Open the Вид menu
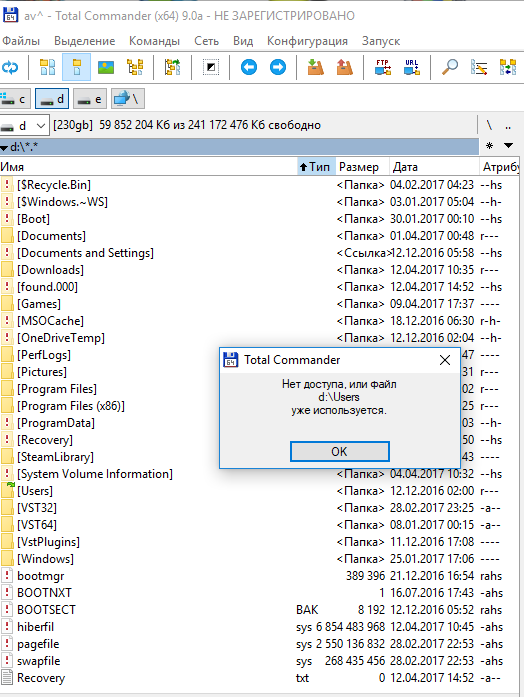The width and height of the screenshot is (524, 697). (x=243, y=41)
